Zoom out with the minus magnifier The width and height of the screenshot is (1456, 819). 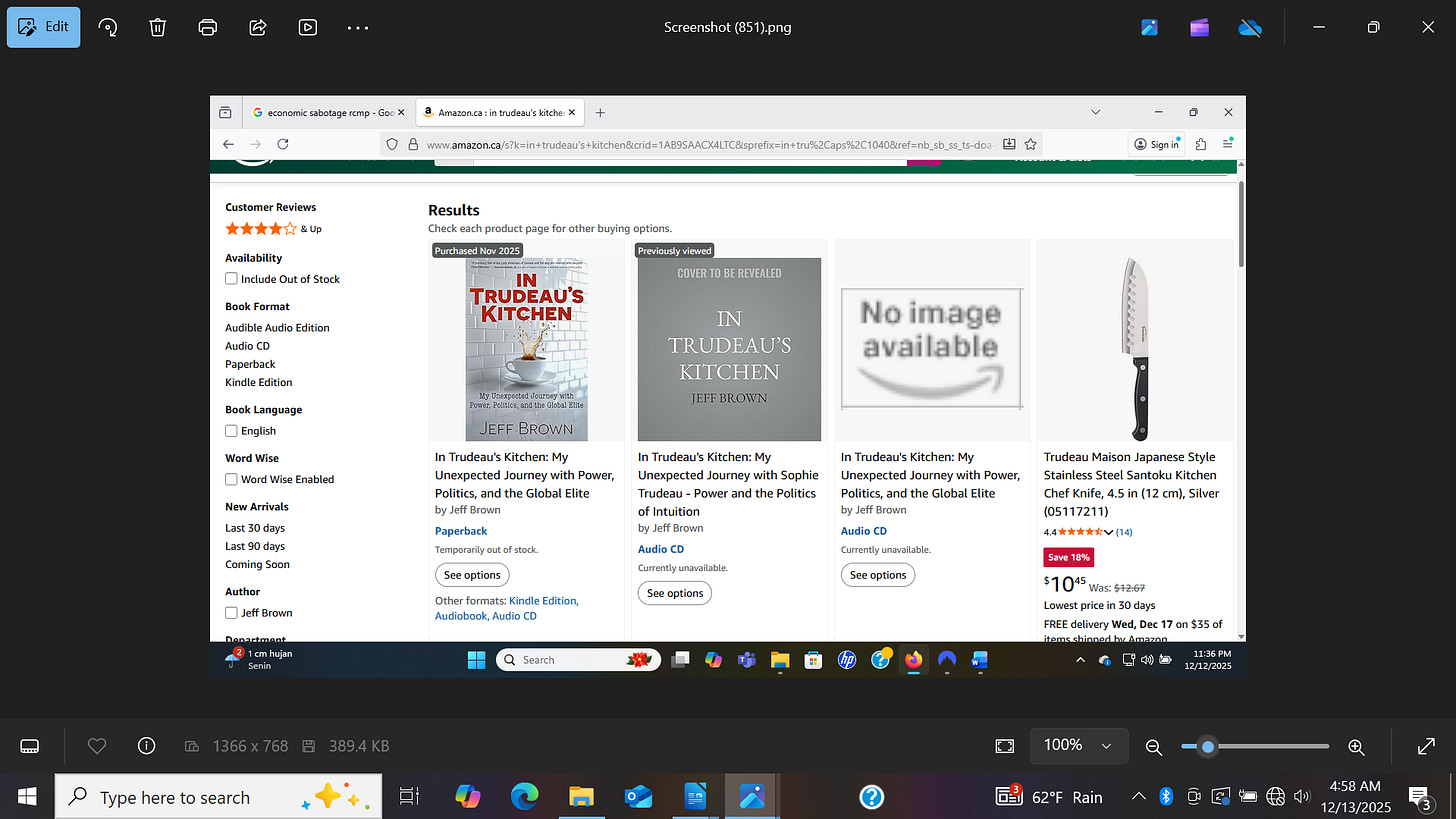[1154, 746]
